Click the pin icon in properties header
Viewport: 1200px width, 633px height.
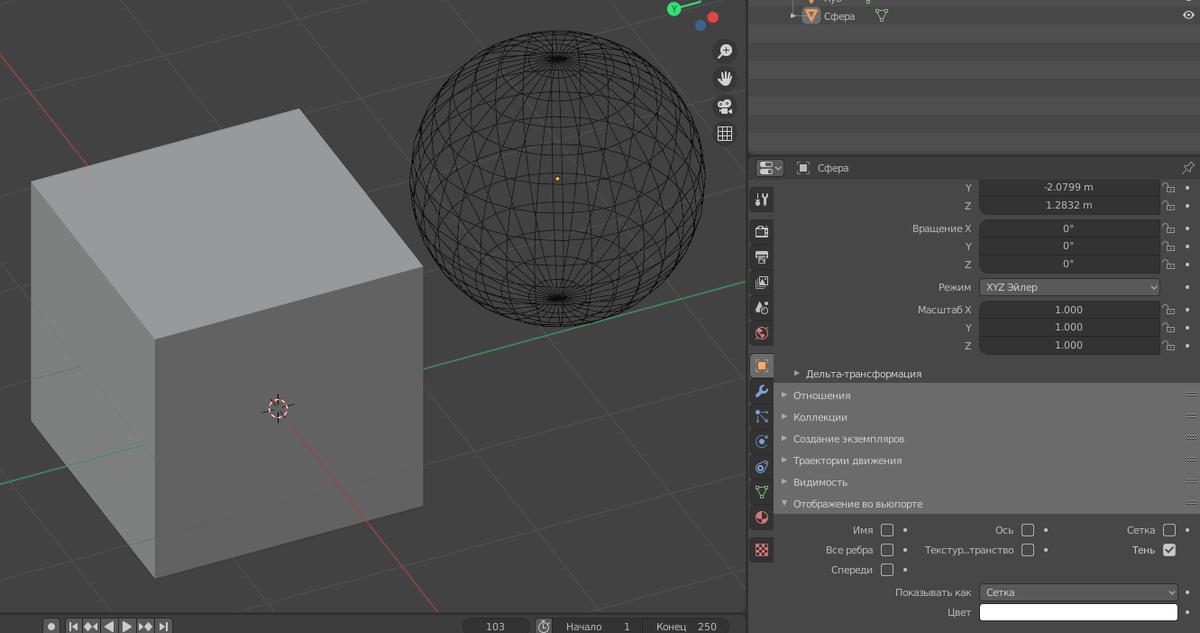click(1188, 168)
